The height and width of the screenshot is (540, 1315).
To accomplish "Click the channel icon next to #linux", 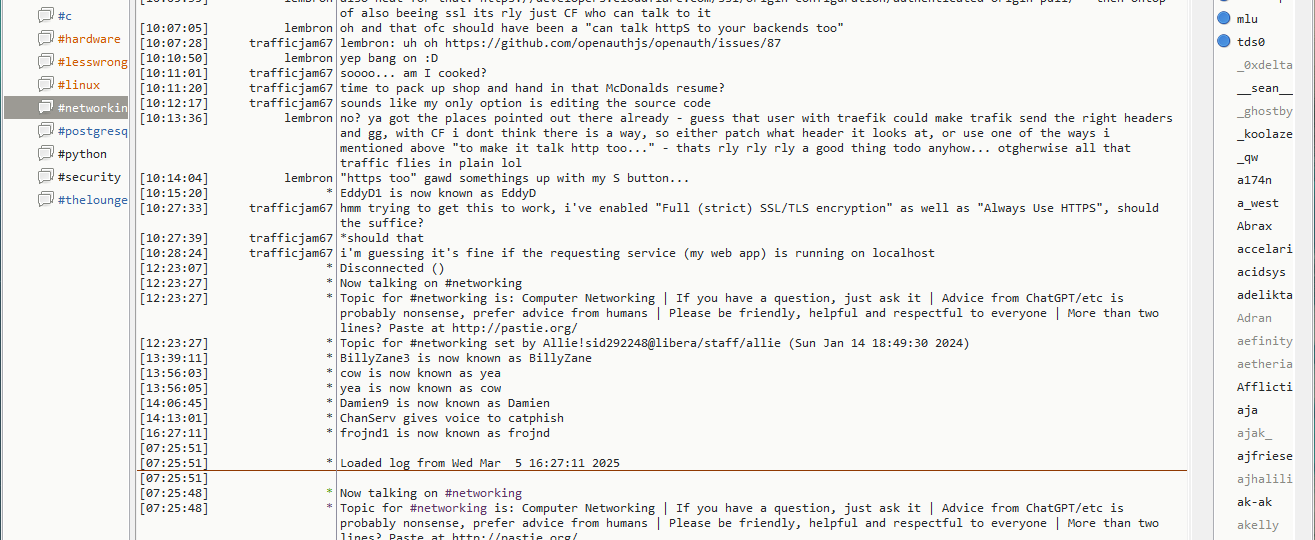I will point(45,84).
